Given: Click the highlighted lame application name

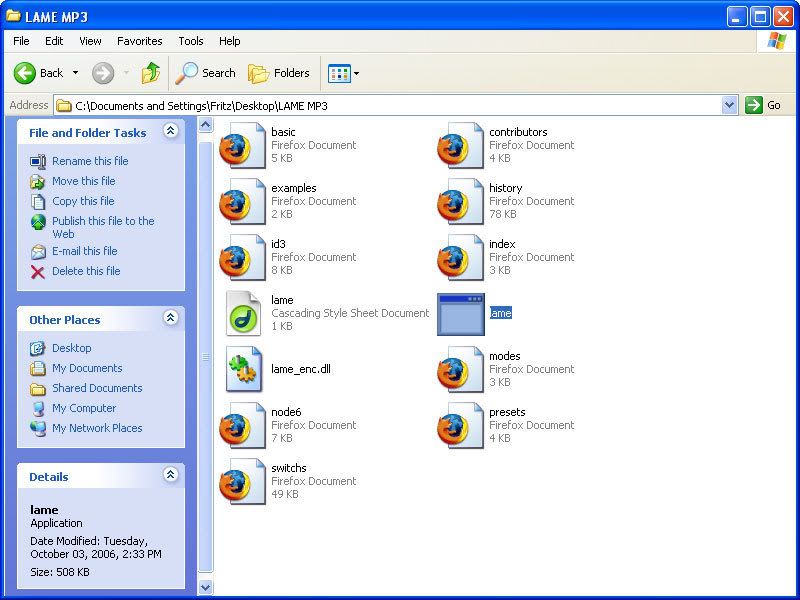Looking at the screenshot, I should [x=501, y=313].
